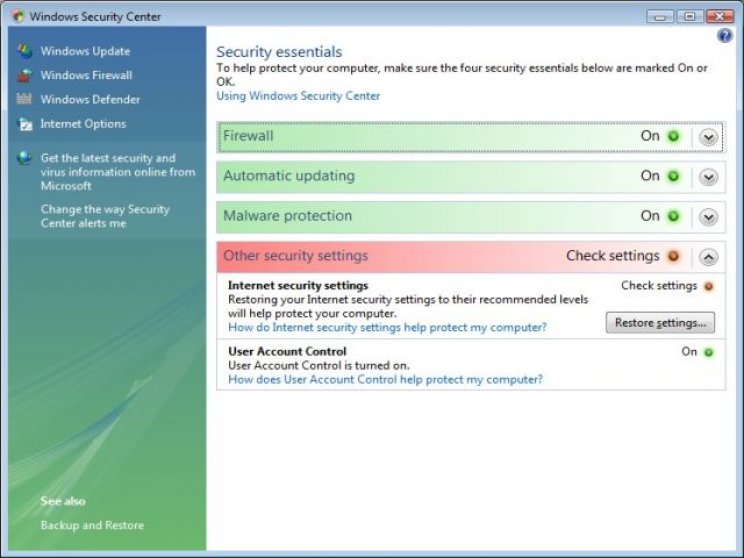Click the User Account Control bold heading
744x558 pixels.
[x=287, y=352]
